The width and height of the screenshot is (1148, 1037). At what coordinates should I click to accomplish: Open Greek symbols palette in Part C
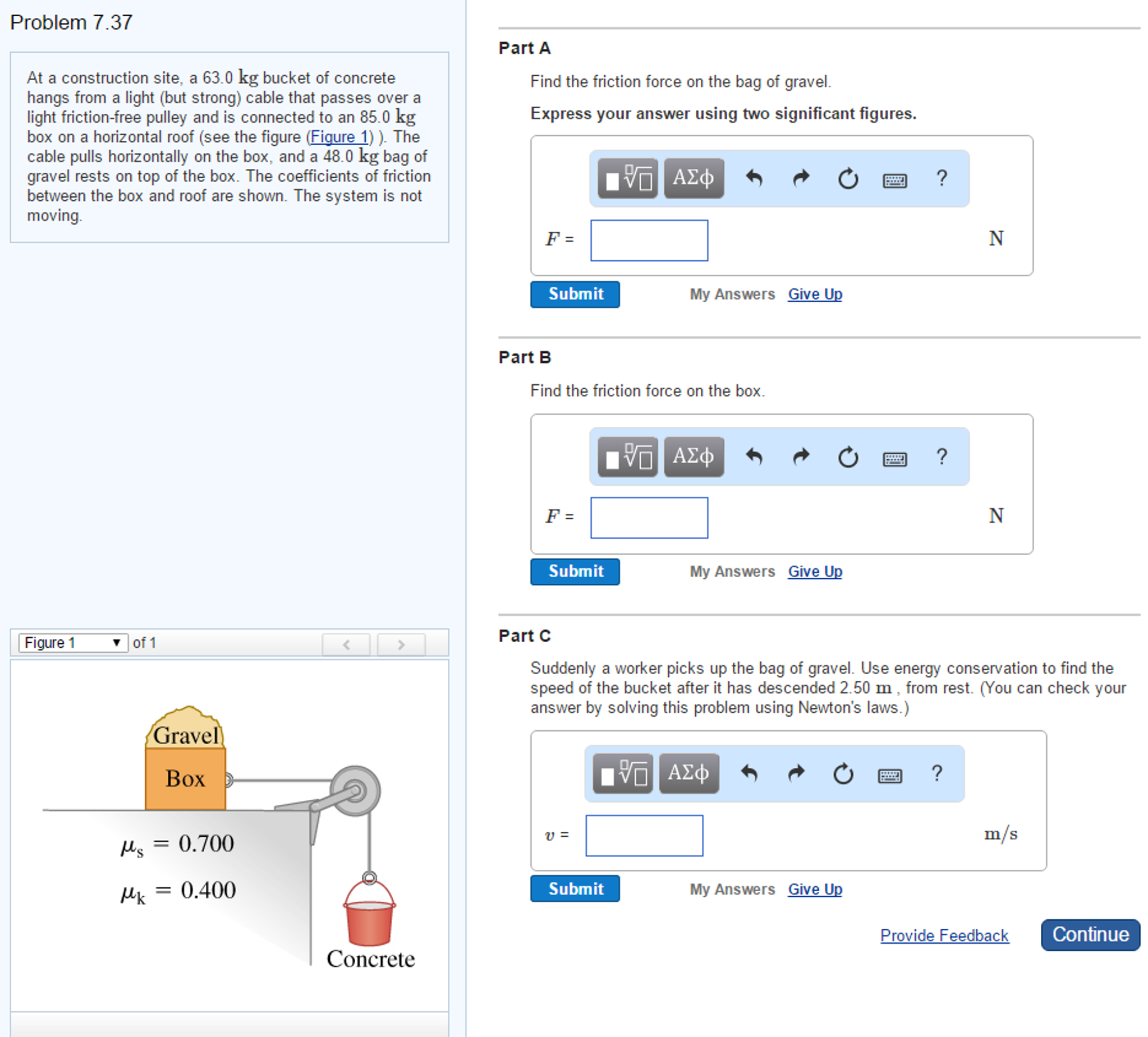(688, 773)
